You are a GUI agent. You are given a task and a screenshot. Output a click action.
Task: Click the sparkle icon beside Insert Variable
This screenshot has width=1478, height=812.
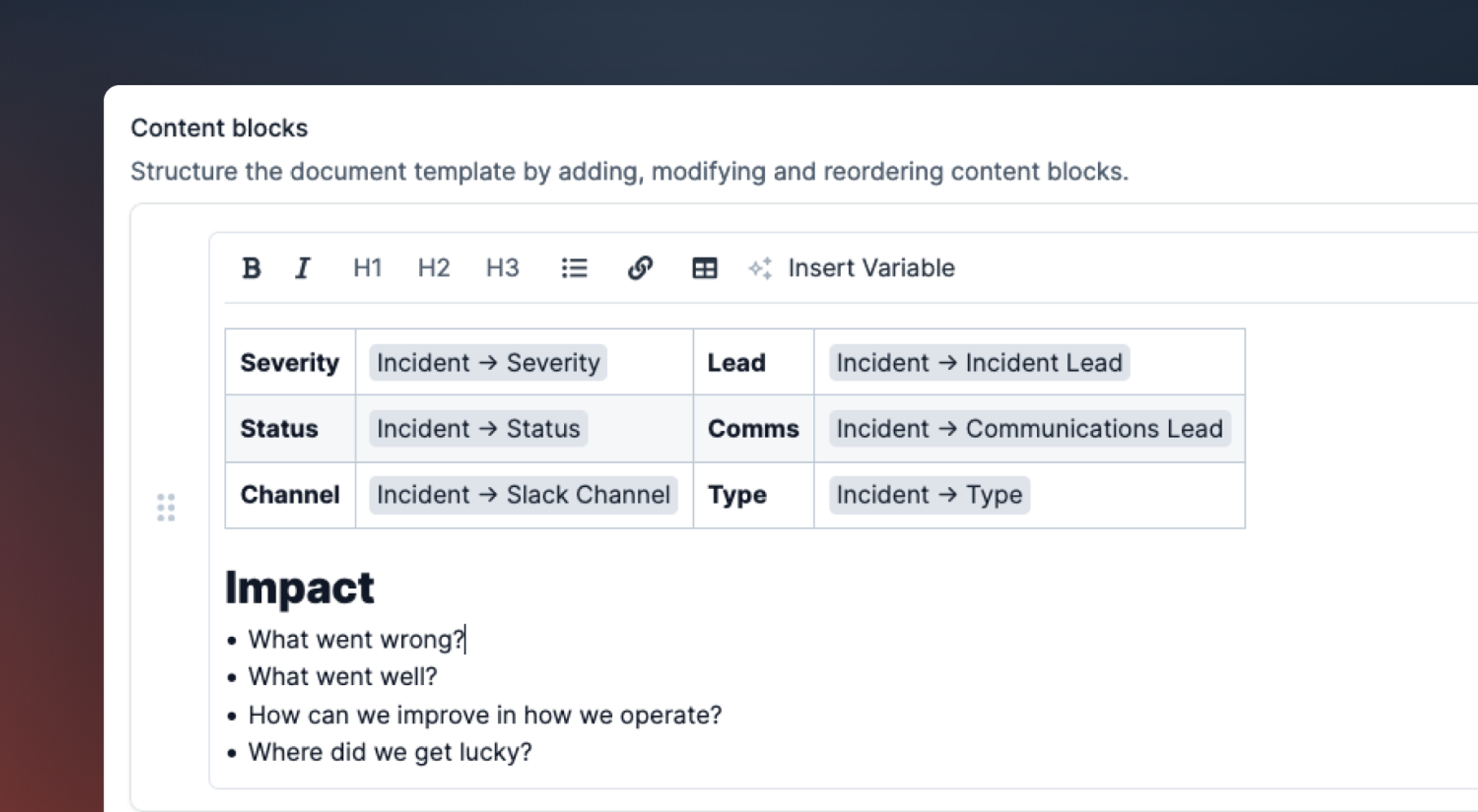[x=760, y=268]
